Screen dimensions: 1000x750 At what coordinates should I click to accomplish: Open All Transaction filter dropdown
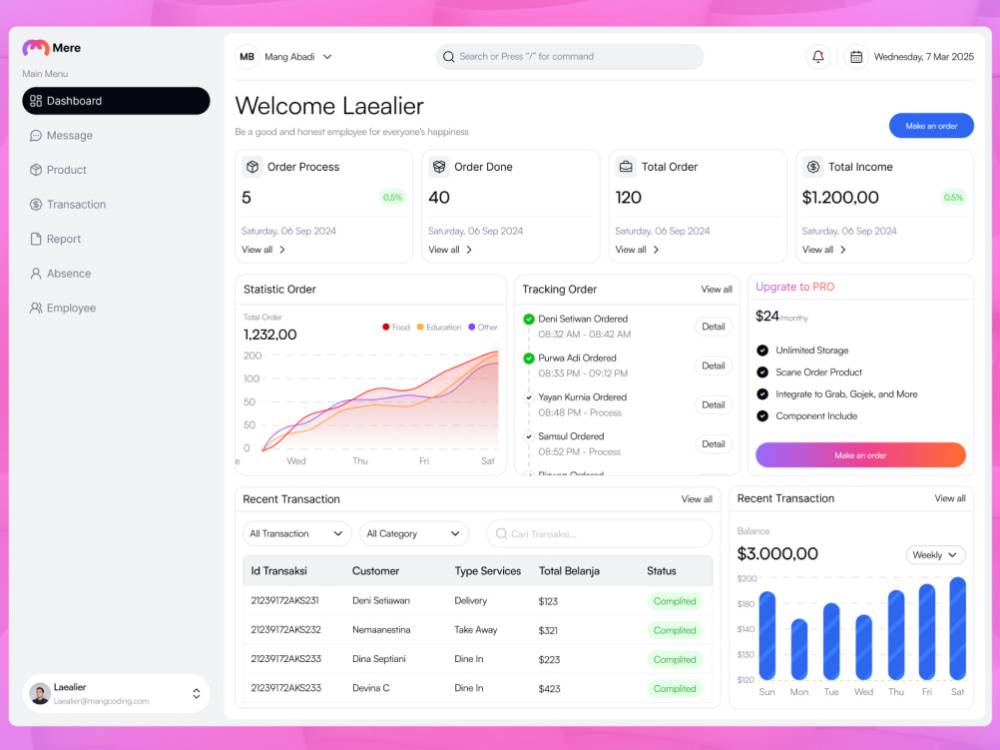(297, 534)
